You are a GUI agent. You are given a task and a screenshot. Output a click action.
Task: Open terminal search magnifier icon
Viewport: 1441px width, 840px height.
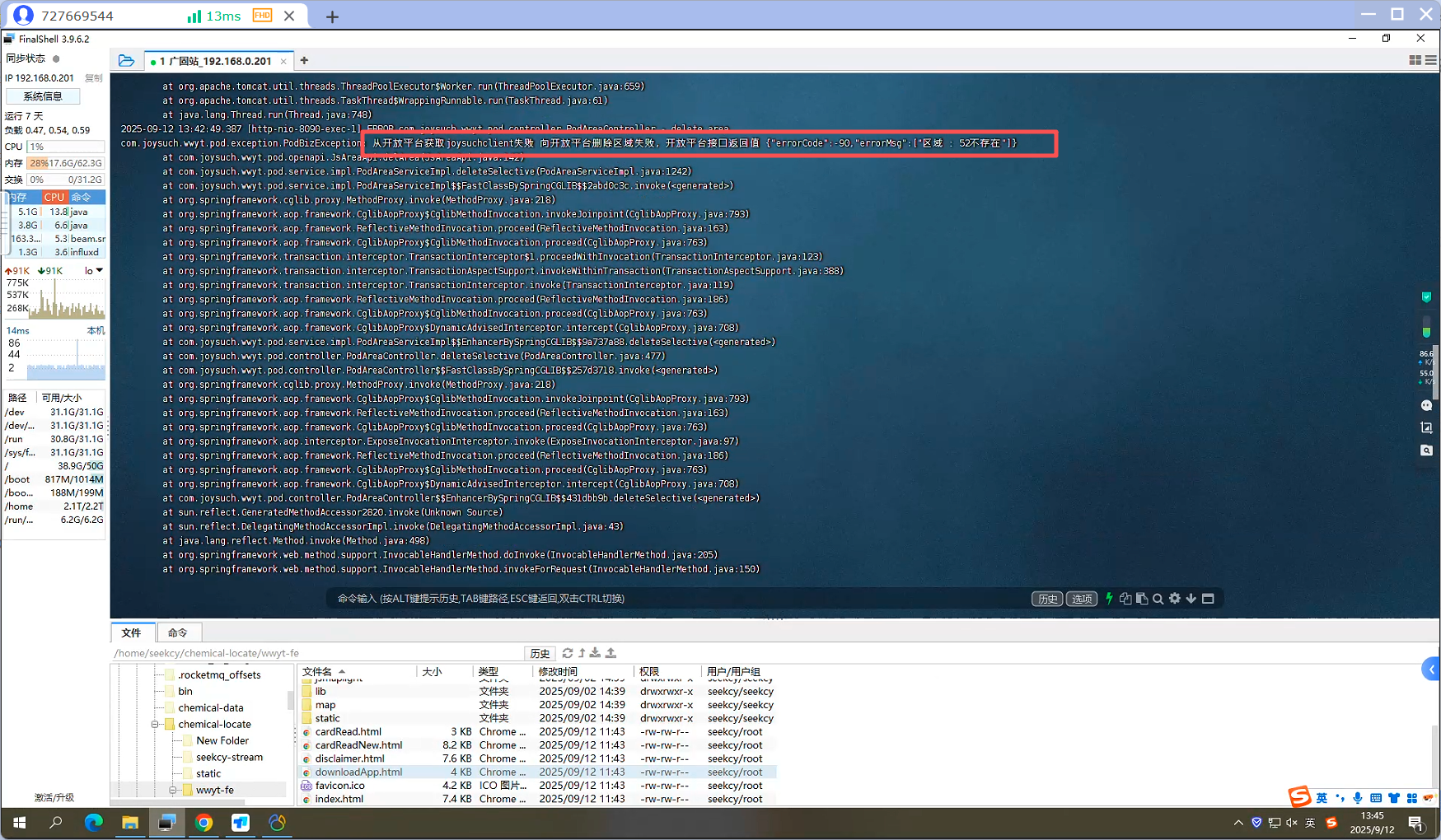click(1158, 599)
